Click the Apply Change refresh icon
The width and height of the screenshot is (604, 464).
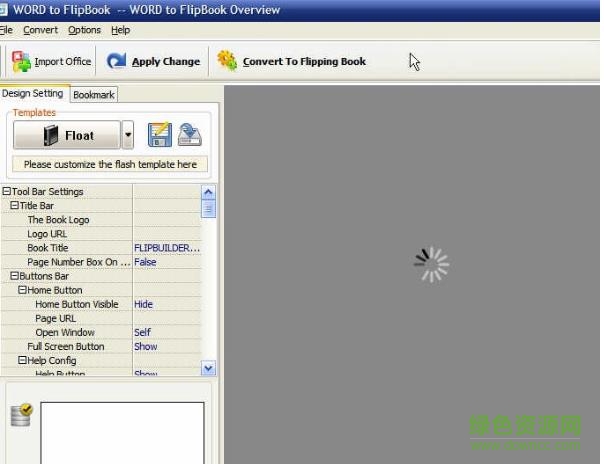[116, 61]
